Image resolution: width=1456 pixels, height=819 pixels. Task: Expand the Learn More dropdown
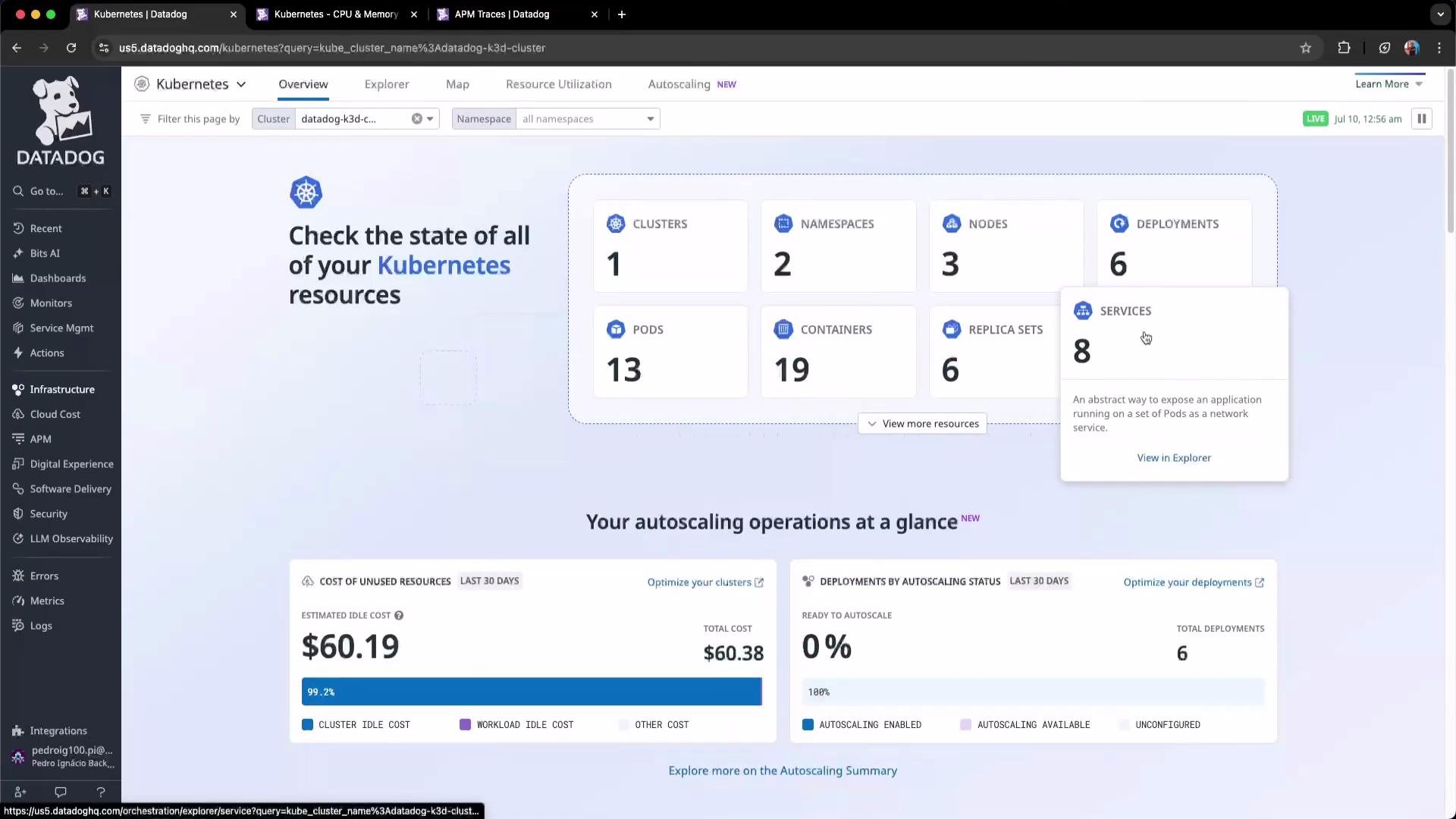(x=1389, y=84)
